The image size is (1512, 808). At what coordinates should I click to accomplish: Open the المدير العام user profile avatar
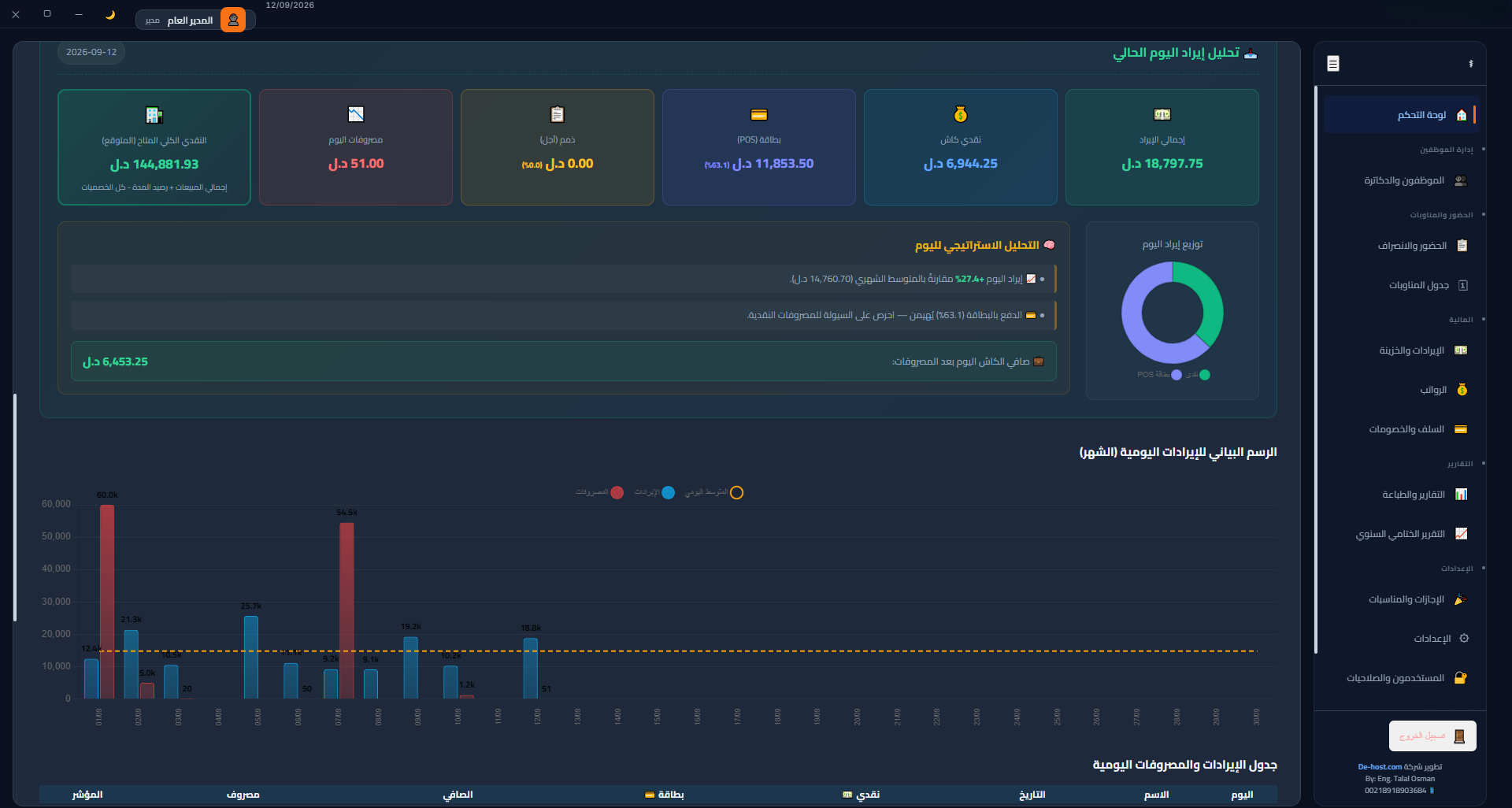tap(233, 20)
